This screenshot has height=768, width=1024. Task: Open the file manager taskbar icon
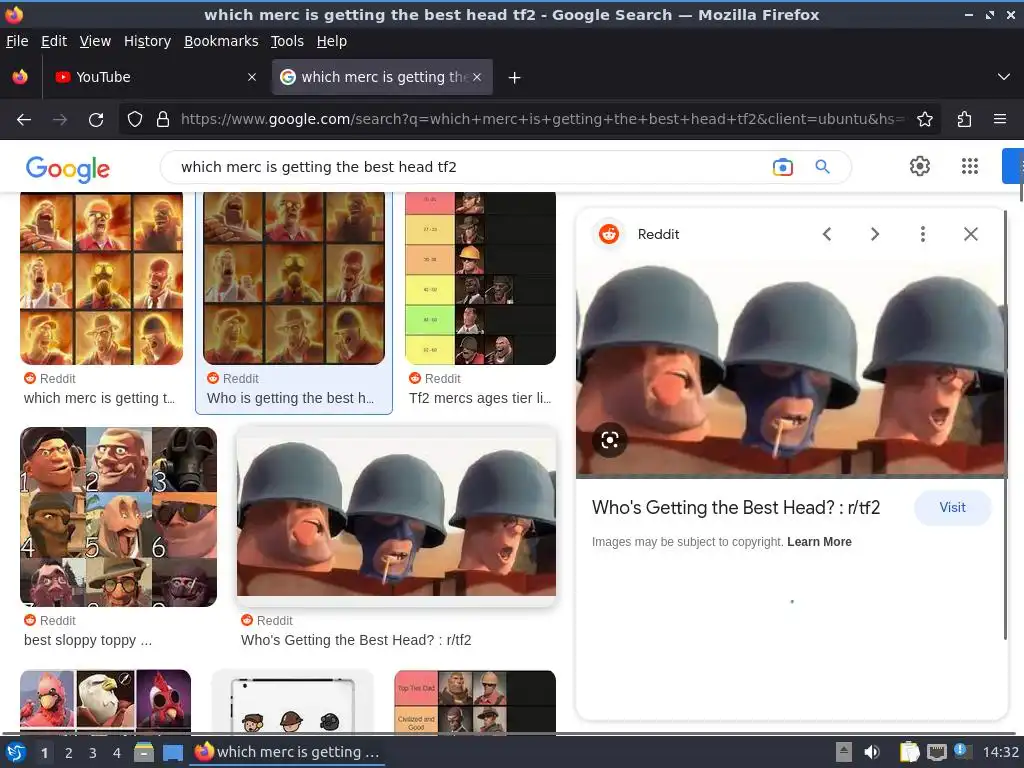144,753
